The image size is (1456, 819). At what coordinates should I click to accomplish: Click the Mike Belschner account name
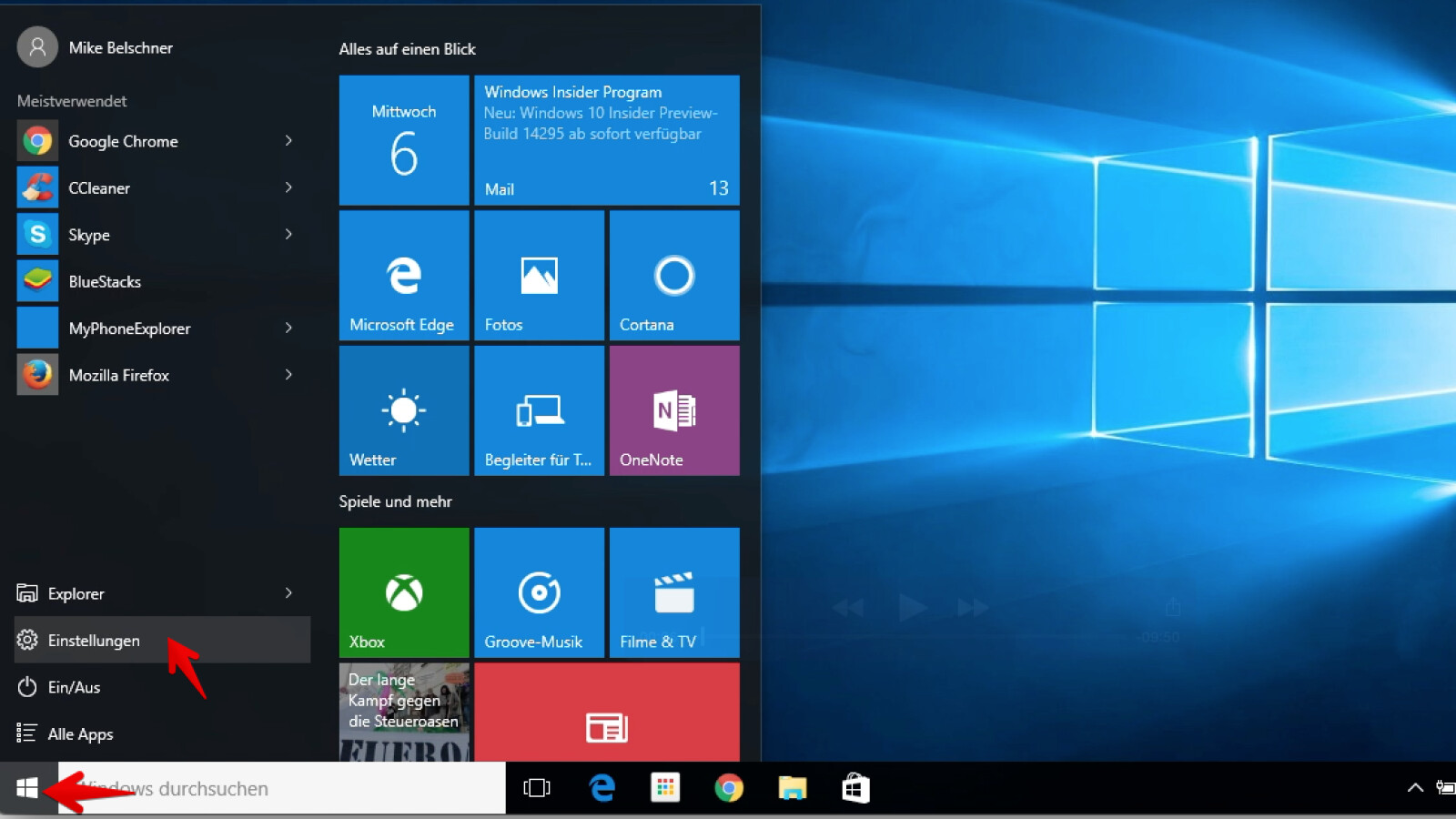point(121,47)
